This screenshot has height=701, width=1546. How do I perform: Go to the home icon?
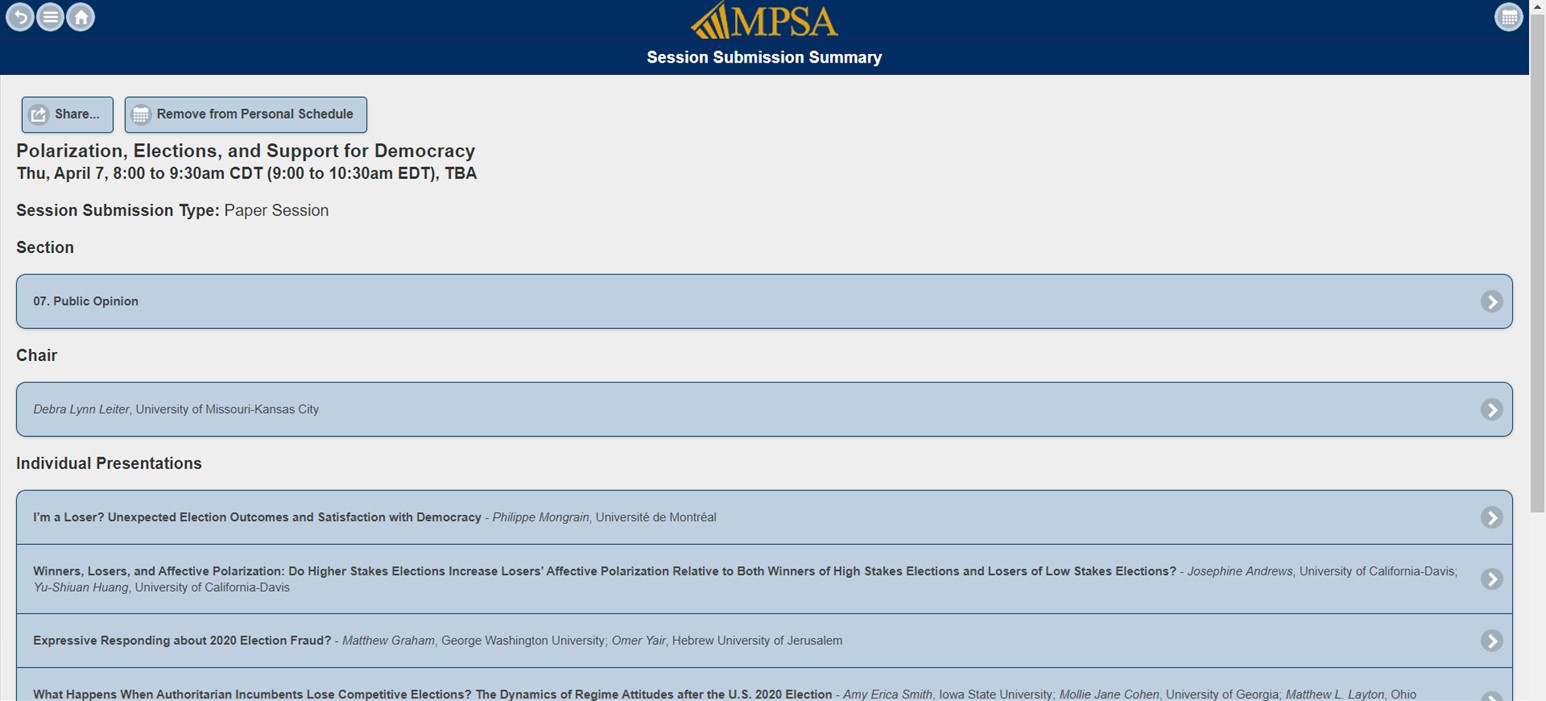(81, 17)
